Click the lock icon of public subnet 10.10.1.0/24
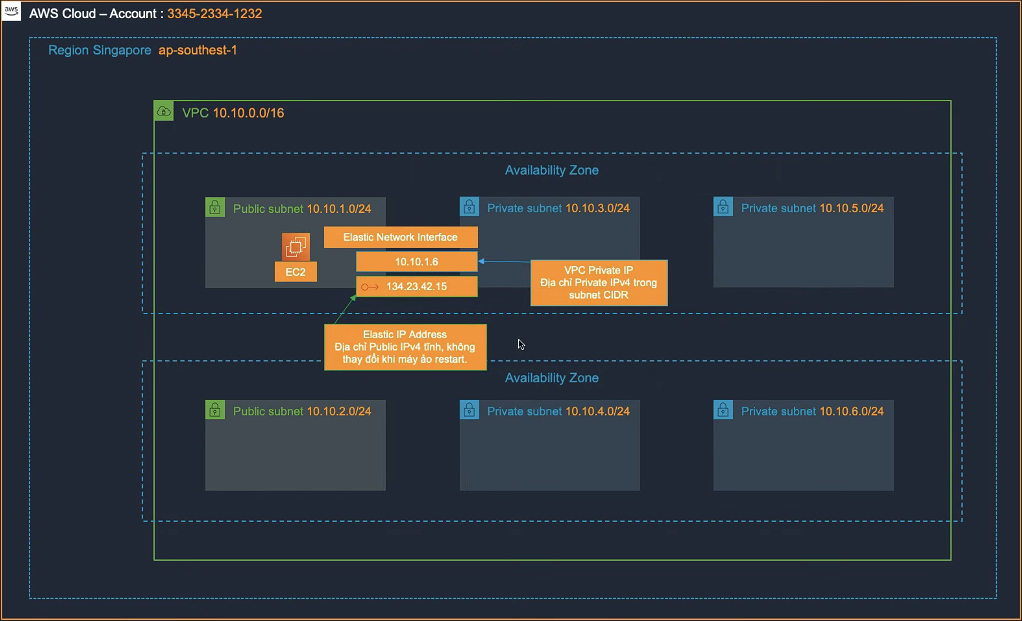Image resolution: width=1022 pixels, height=621 pixels. 214,207
